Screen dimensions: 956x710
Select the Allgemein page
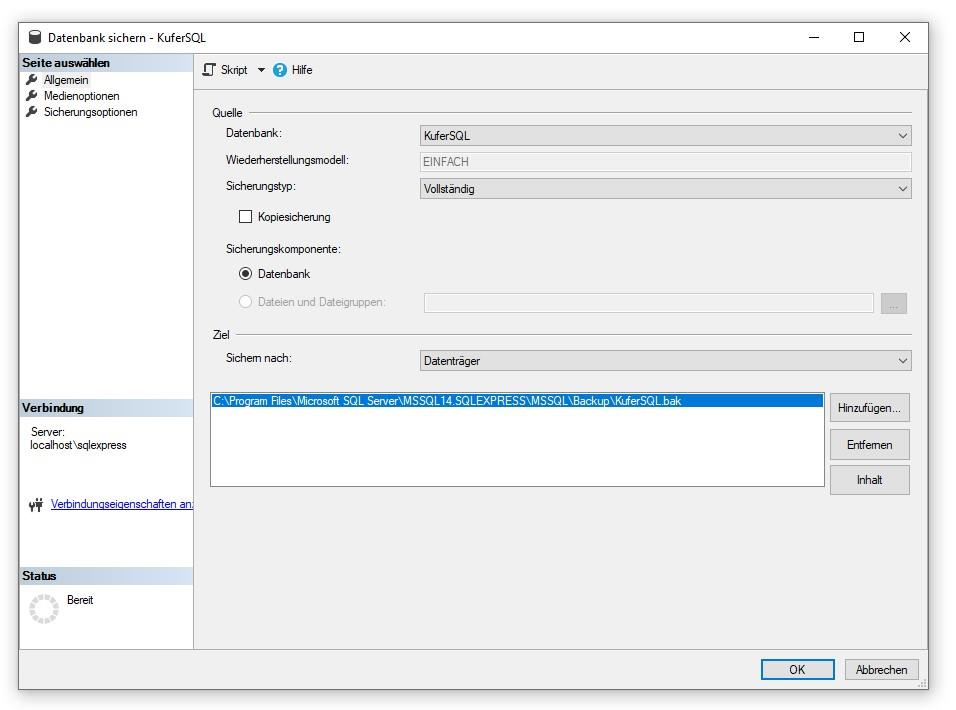click(x=66, y=80)
